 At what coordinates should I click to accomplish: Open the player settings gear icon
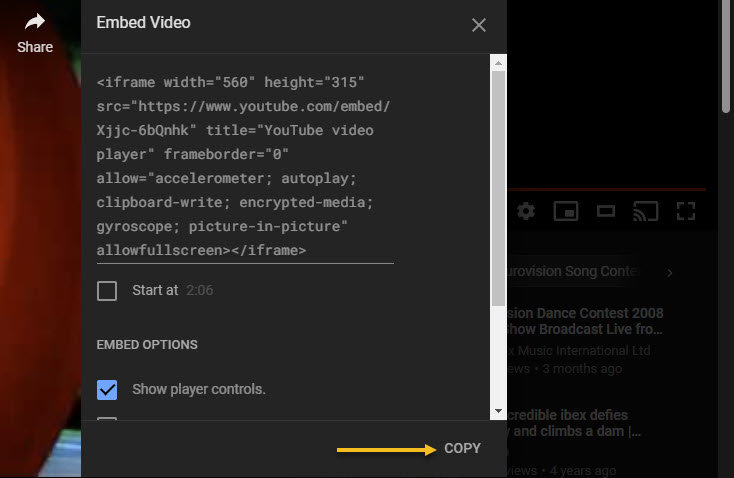click(526, 211)
